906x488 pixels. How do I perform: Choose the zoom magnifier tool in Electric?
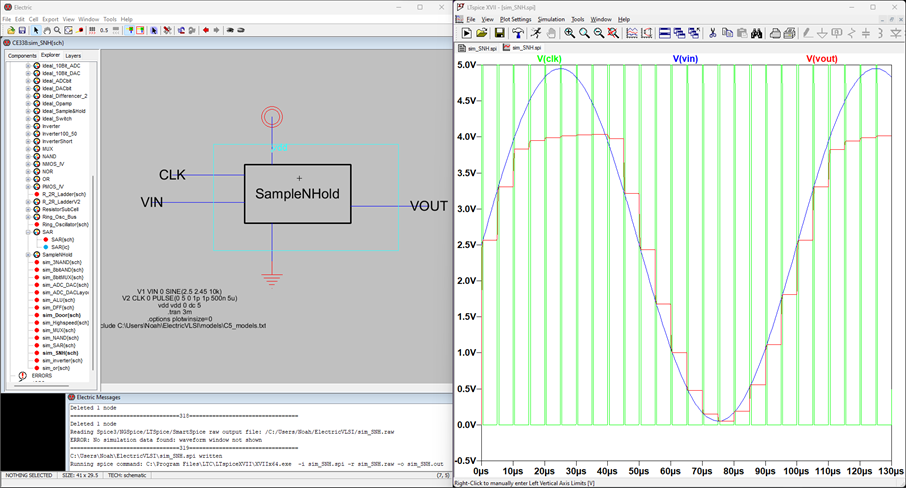coord(57,30)
